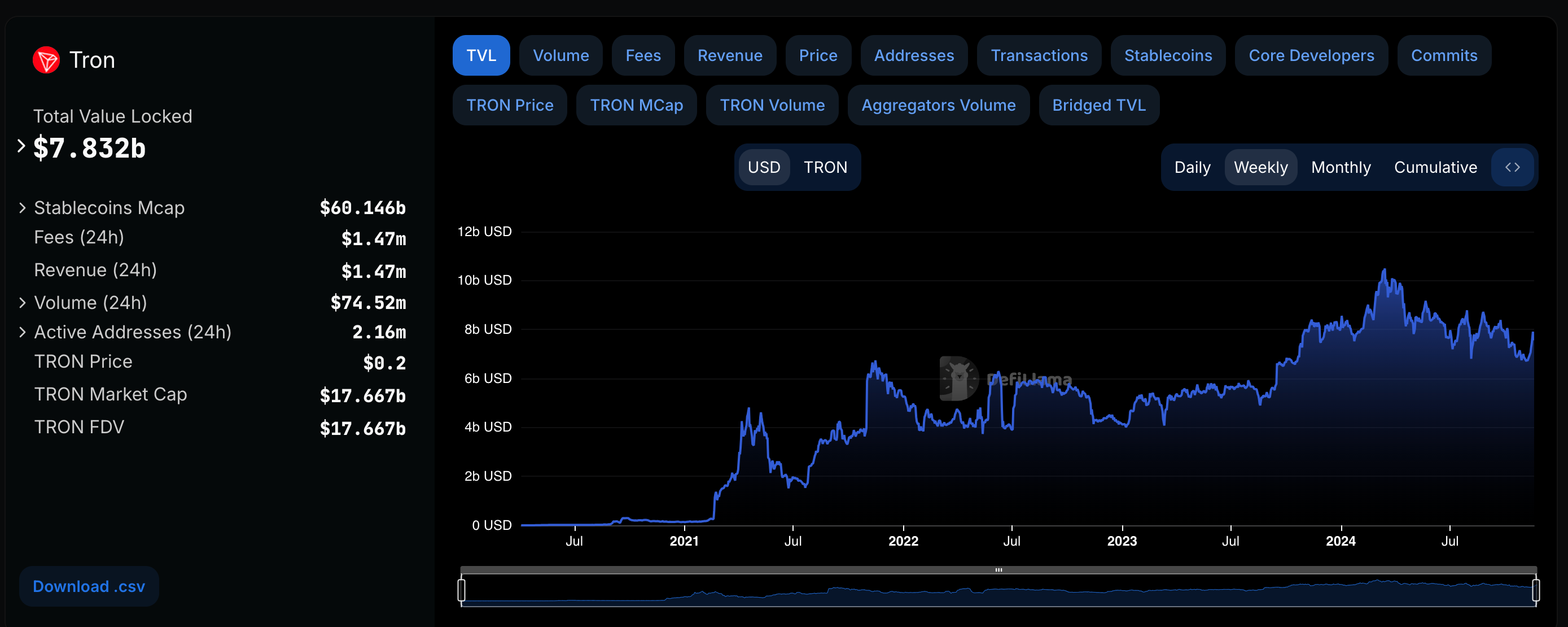Click the Tron chain name heading
Viewport: 1568px width, 627px height.
pos(92,60)
